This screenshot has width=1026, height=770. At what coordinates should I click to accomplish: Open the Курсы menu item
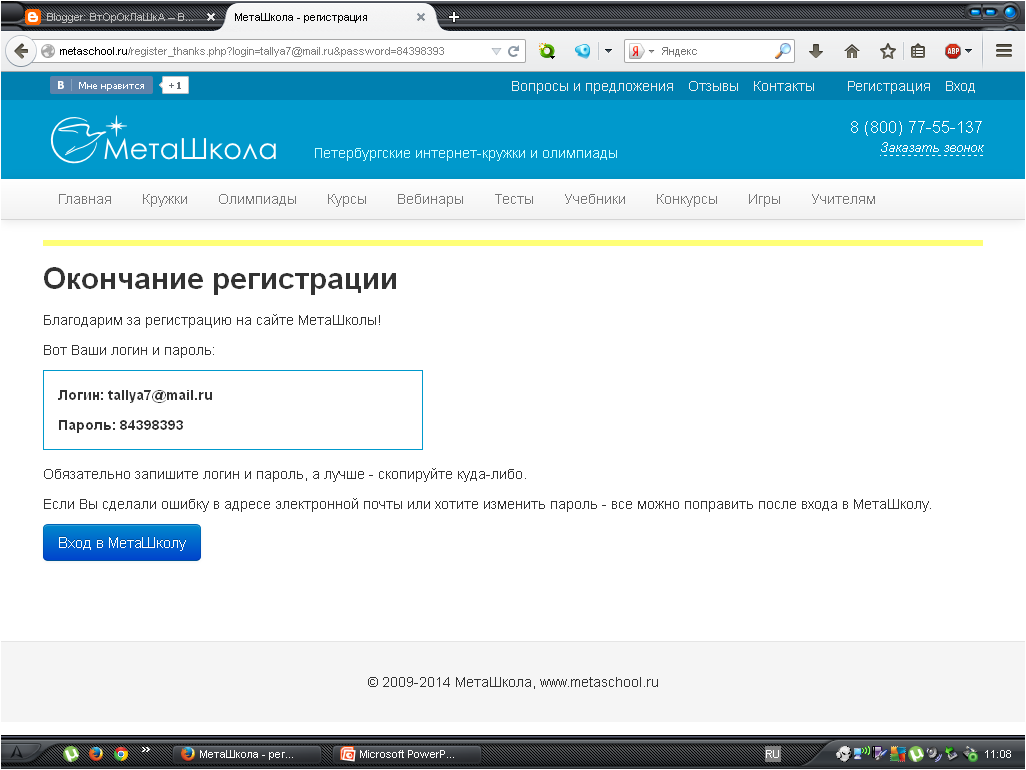click(x=347, y=199)
